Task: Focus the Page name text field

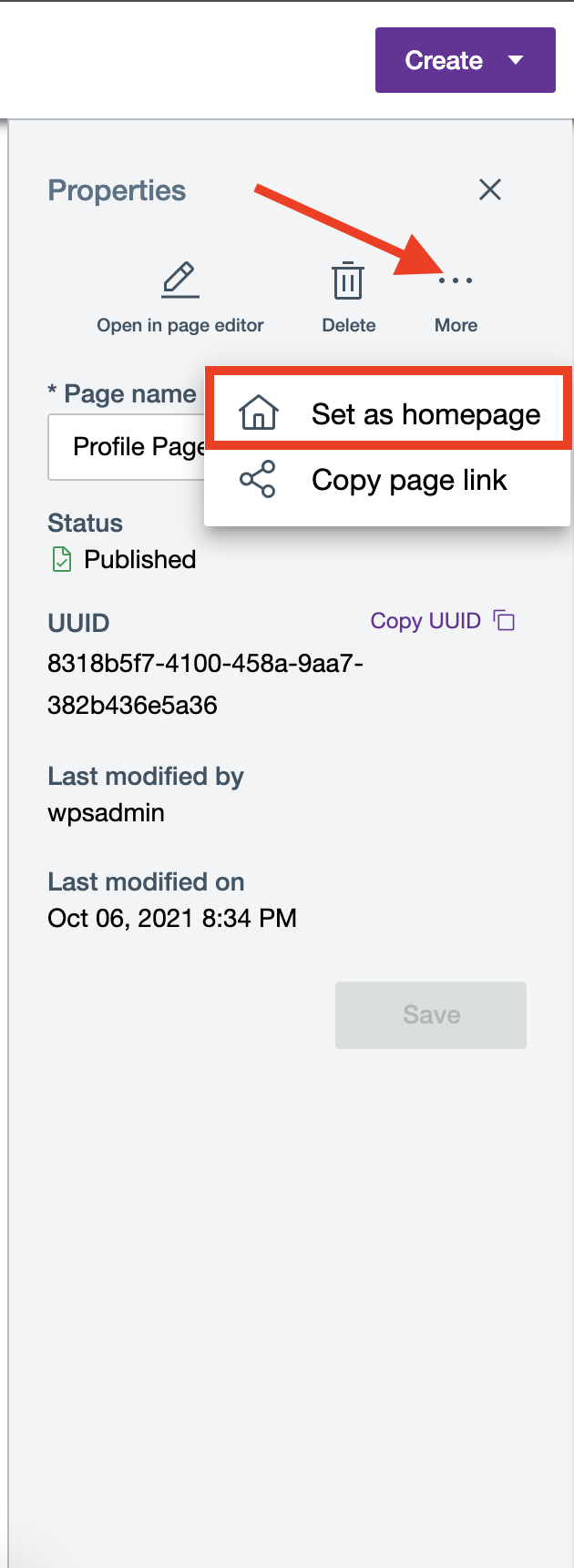Action: click(128, 447)
